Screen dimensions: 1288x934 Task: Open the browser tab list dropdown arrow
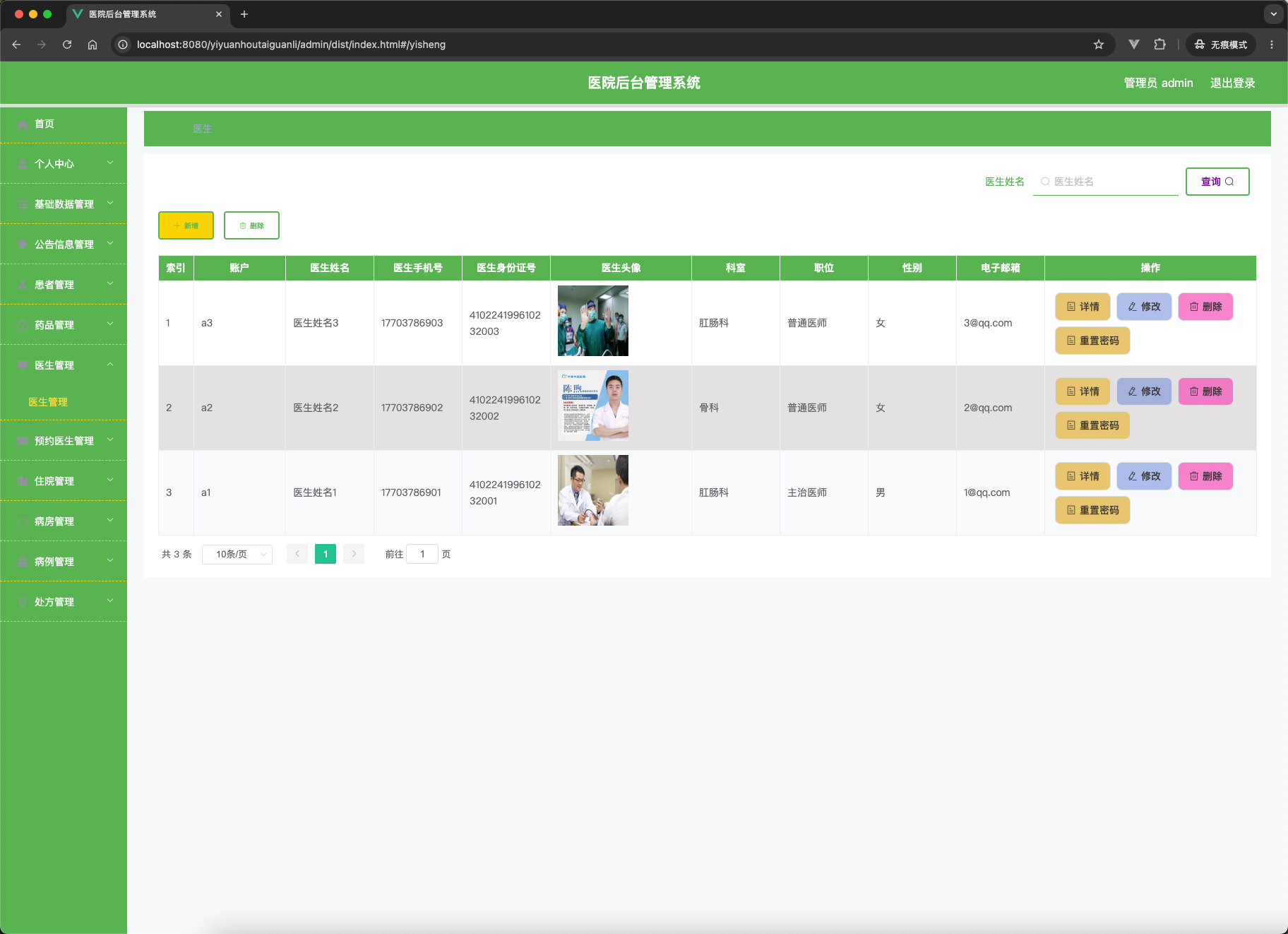(1274, 14)
